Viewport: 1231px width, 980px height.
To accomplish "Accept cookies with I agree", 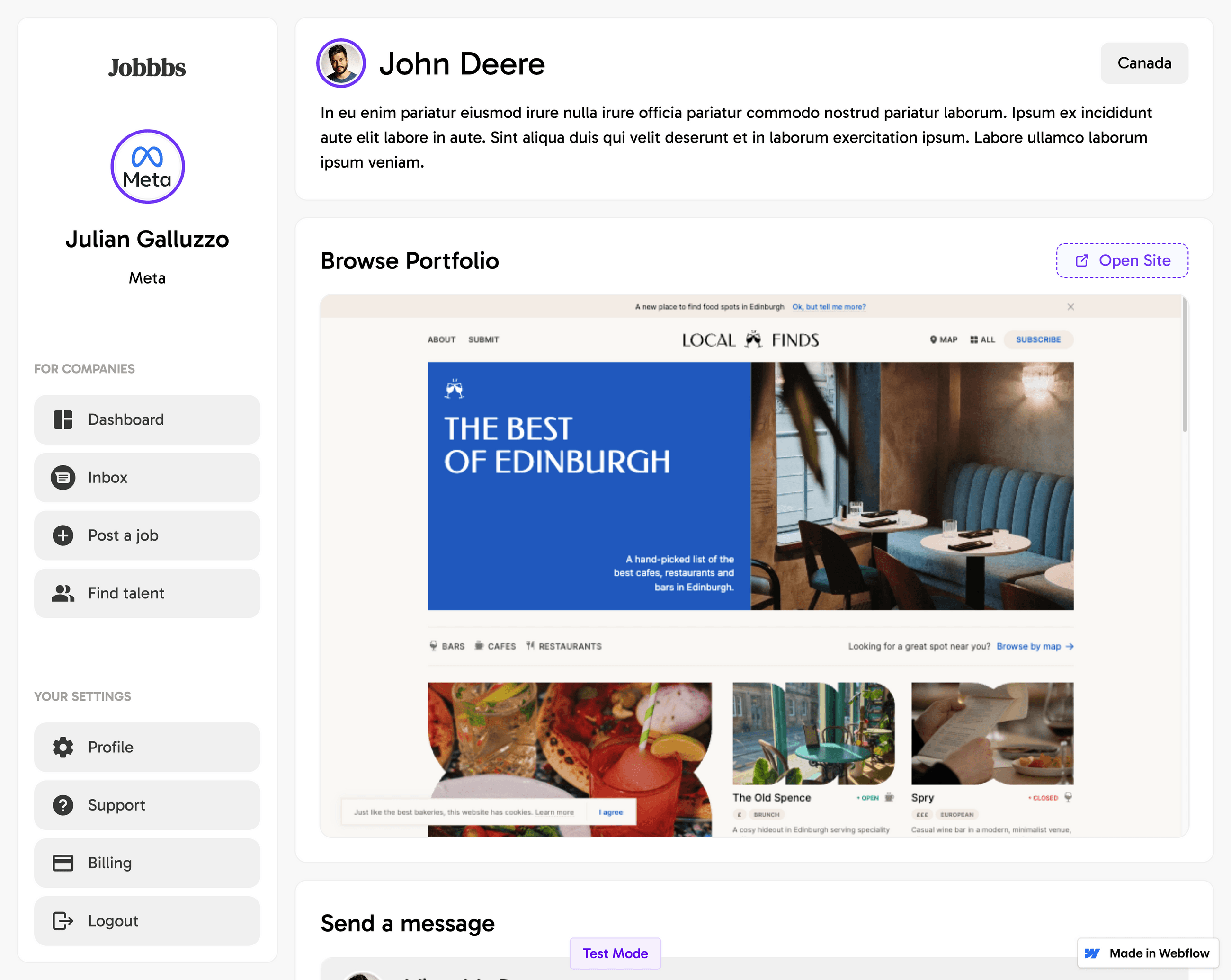I will [610, 812].
